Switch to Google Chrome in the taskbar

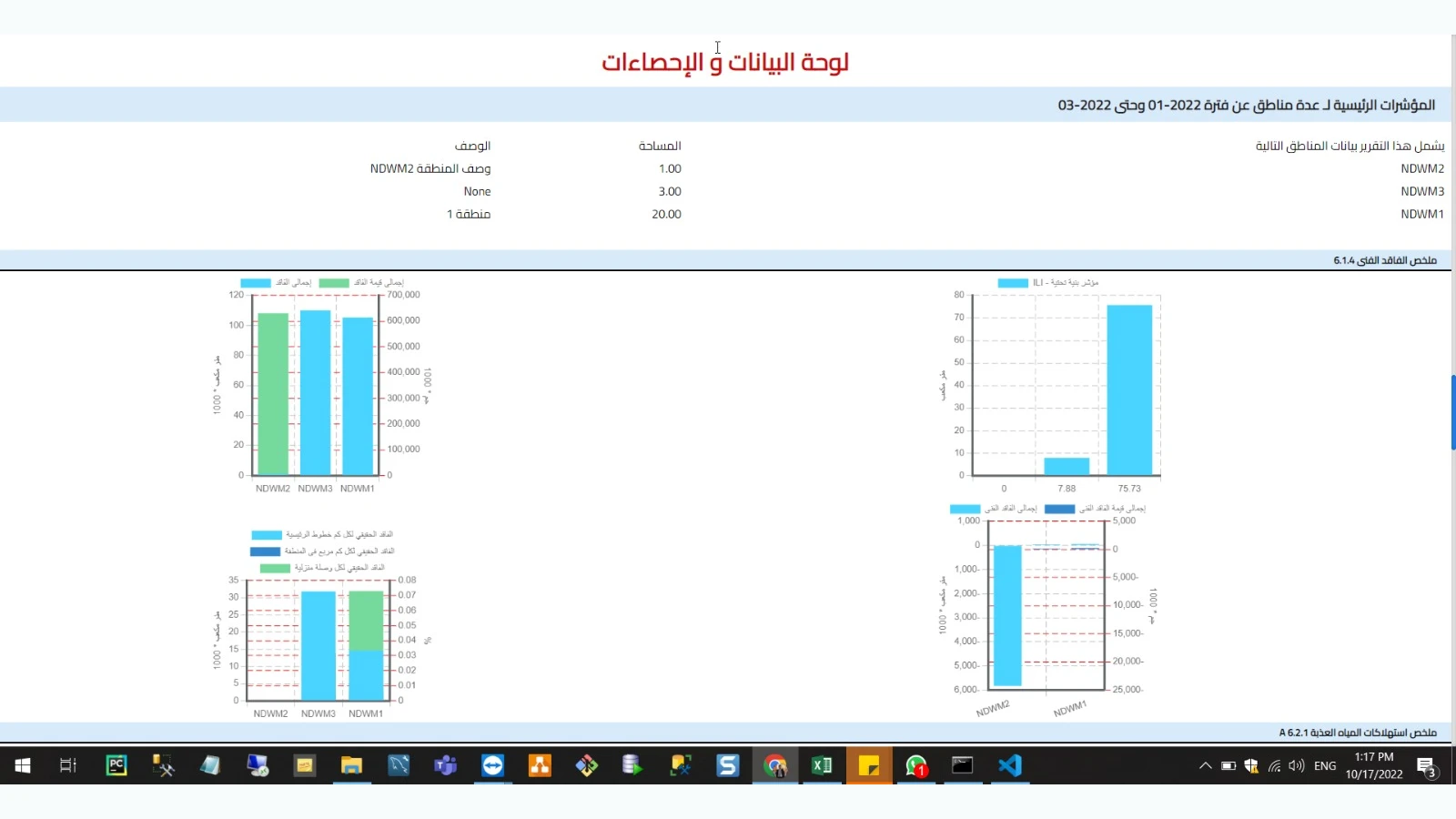pos(775,765)
